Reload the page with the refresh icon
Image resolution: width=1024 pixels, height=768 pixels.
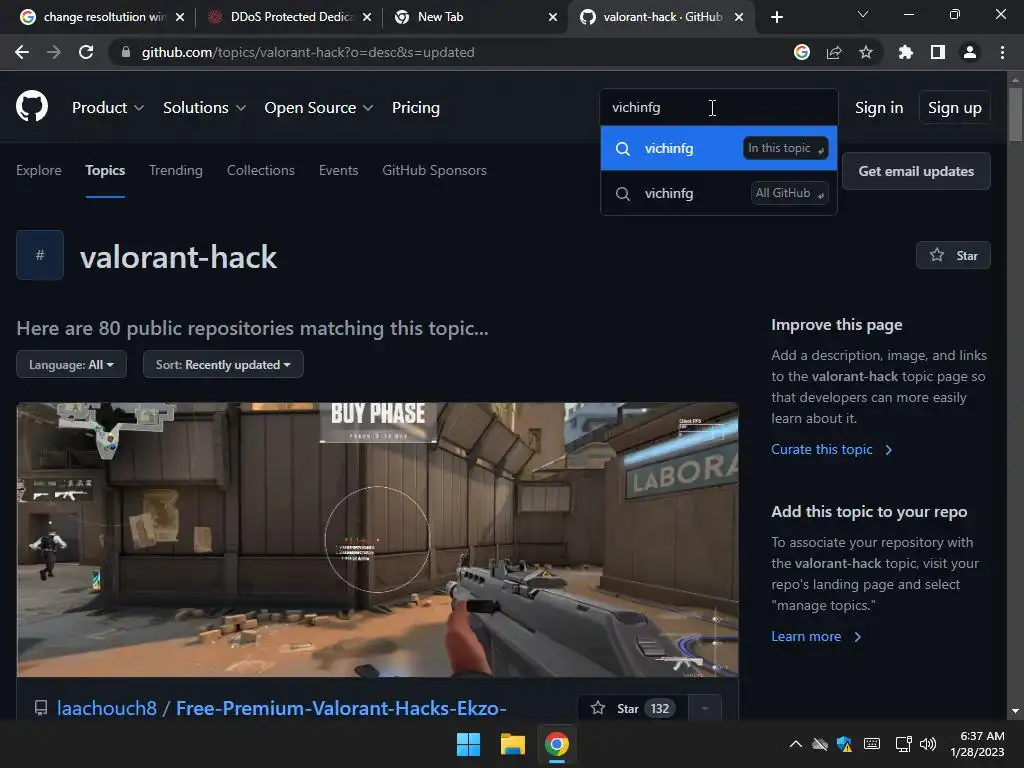coord(86,52)
